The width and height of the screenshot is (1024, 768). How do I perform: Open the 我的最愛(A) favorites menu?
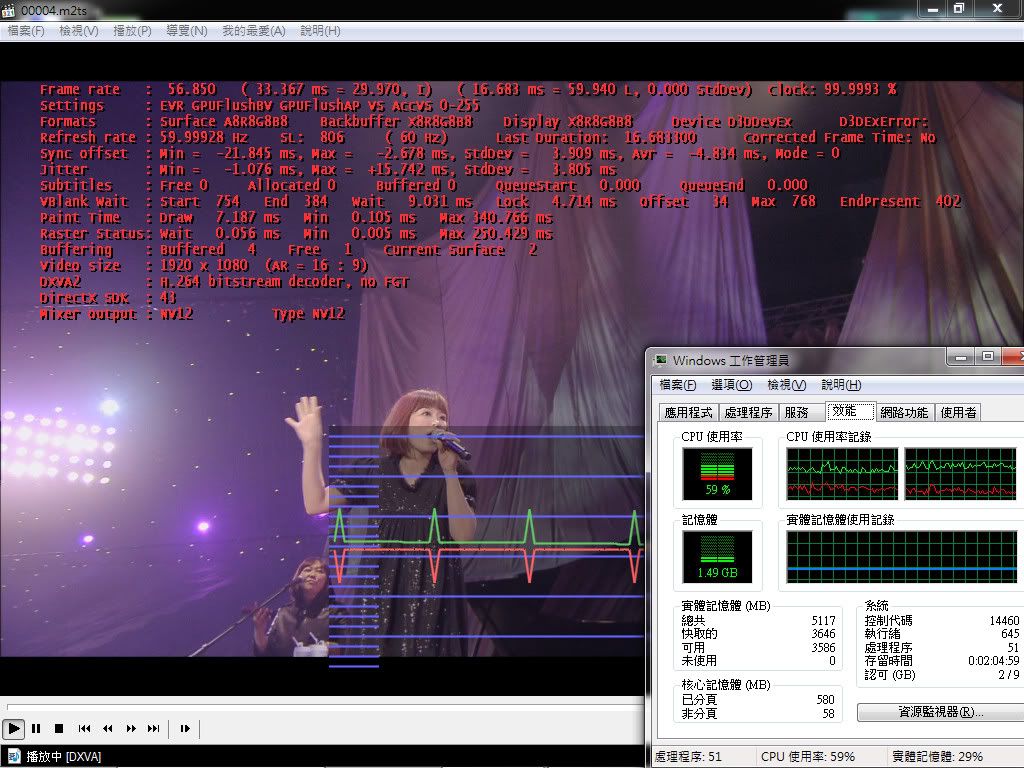pos(253,31)
